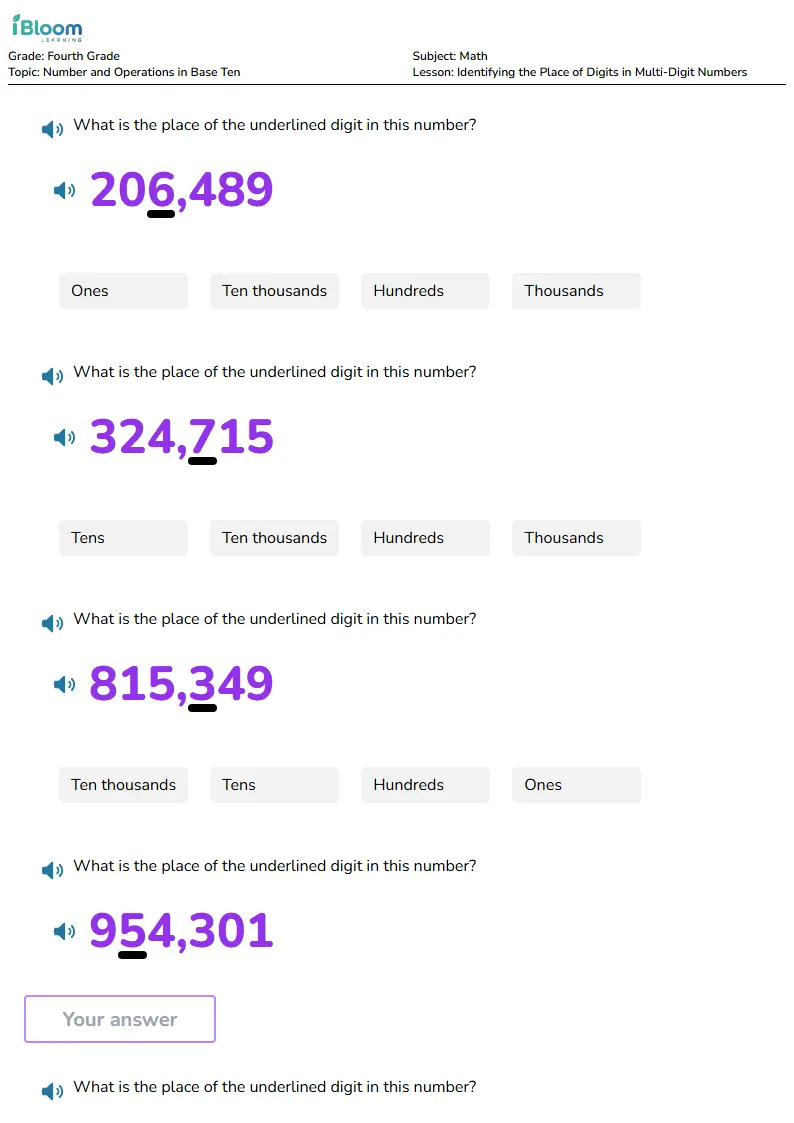The width and height of the screenshot is (794, 1123).
Task: Play audio for the first question prompt
Action: [x=52, y=129]
